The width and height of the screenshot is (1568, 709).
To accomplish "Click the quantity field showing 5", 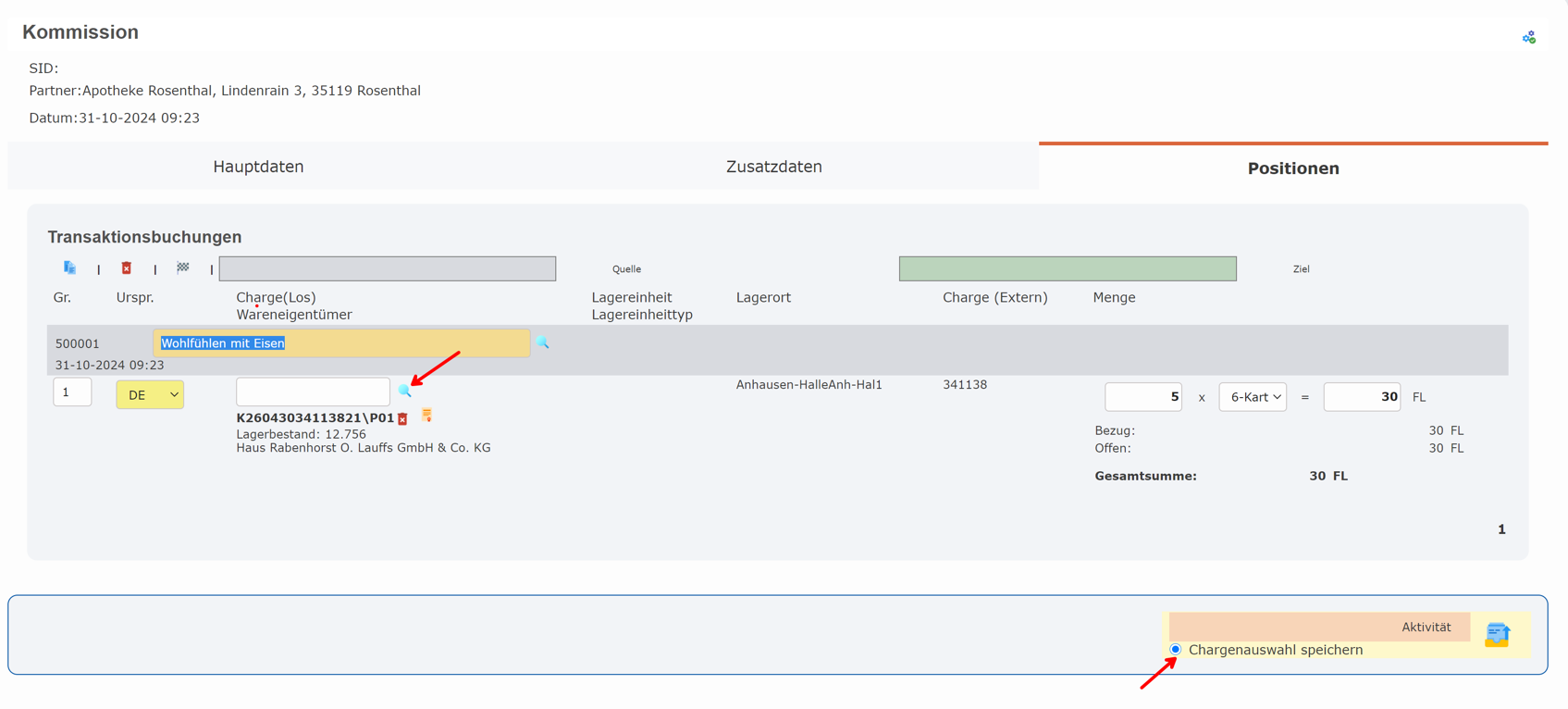I will click(x=1143, y=397).
